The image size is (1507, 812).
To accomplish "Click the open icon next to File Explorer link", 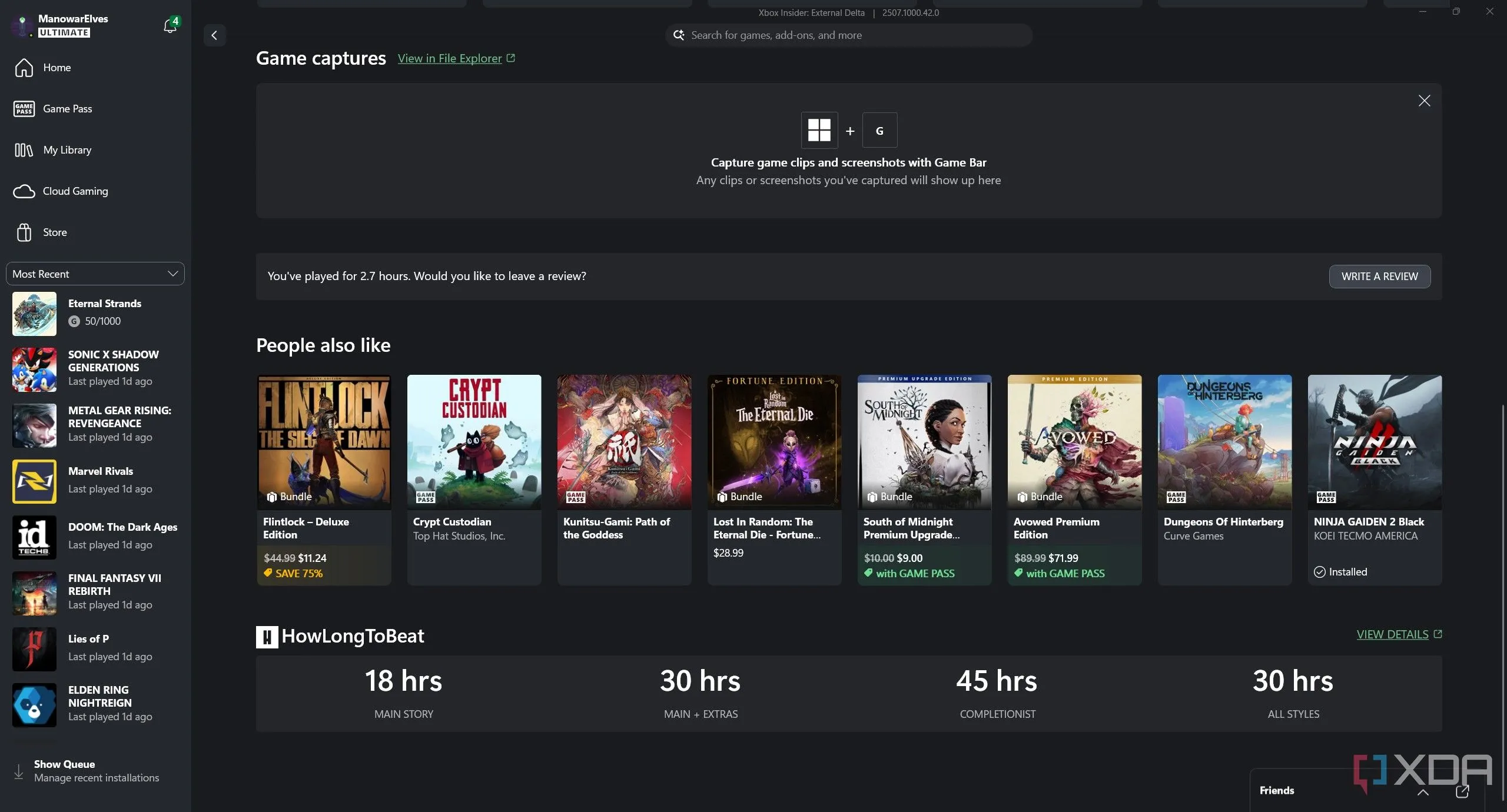I will pyautogui.click(x=510, y=58).
